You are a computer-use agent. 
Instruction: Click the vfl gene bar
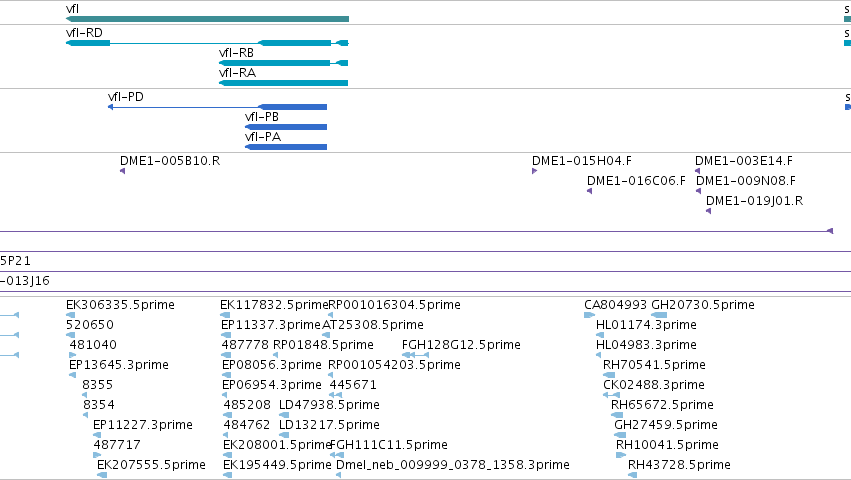pyautogui.click(x=207, y=19)
